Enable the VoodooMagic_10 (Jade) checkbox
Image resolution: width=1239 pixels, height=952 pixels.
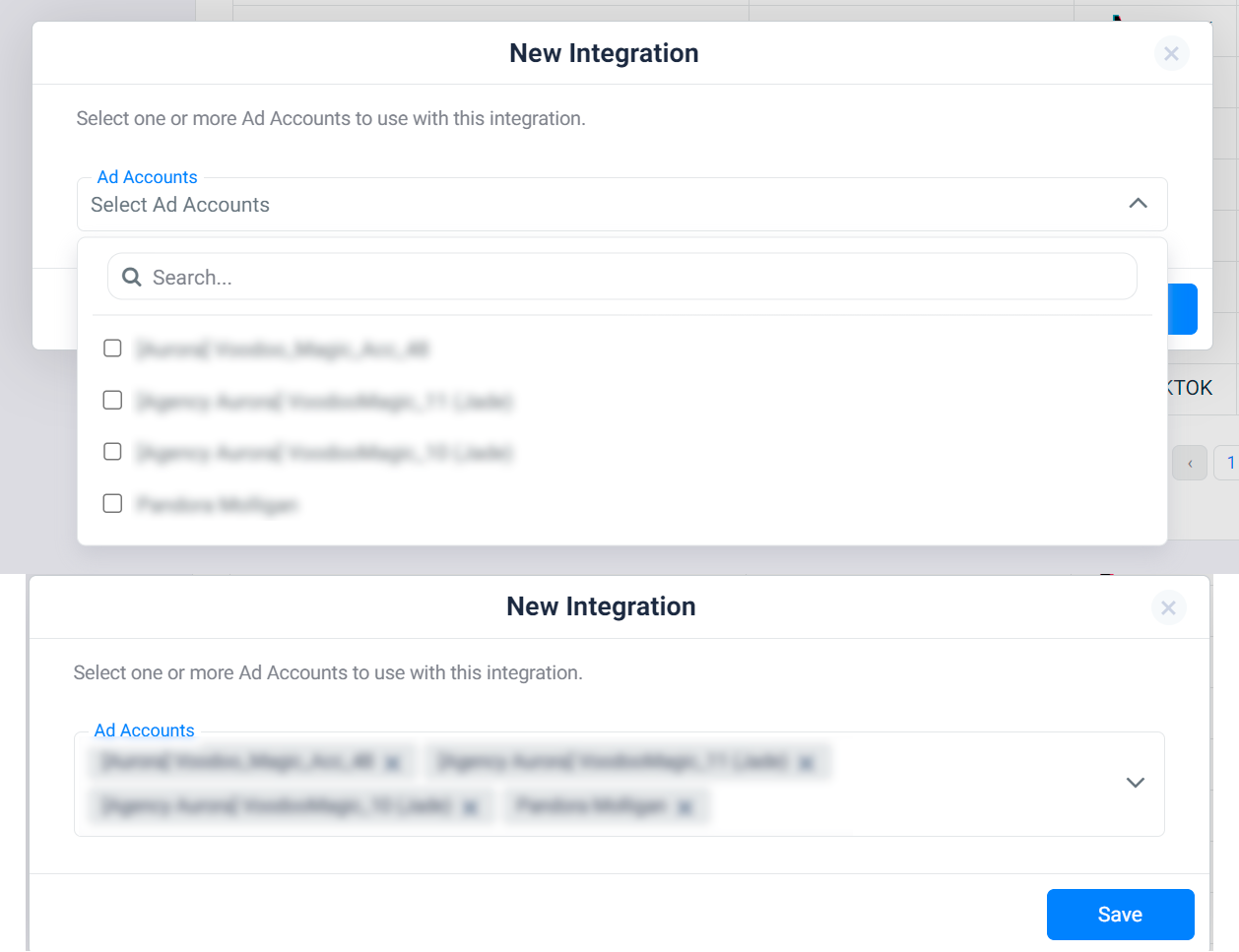click(x=112, y=451)
